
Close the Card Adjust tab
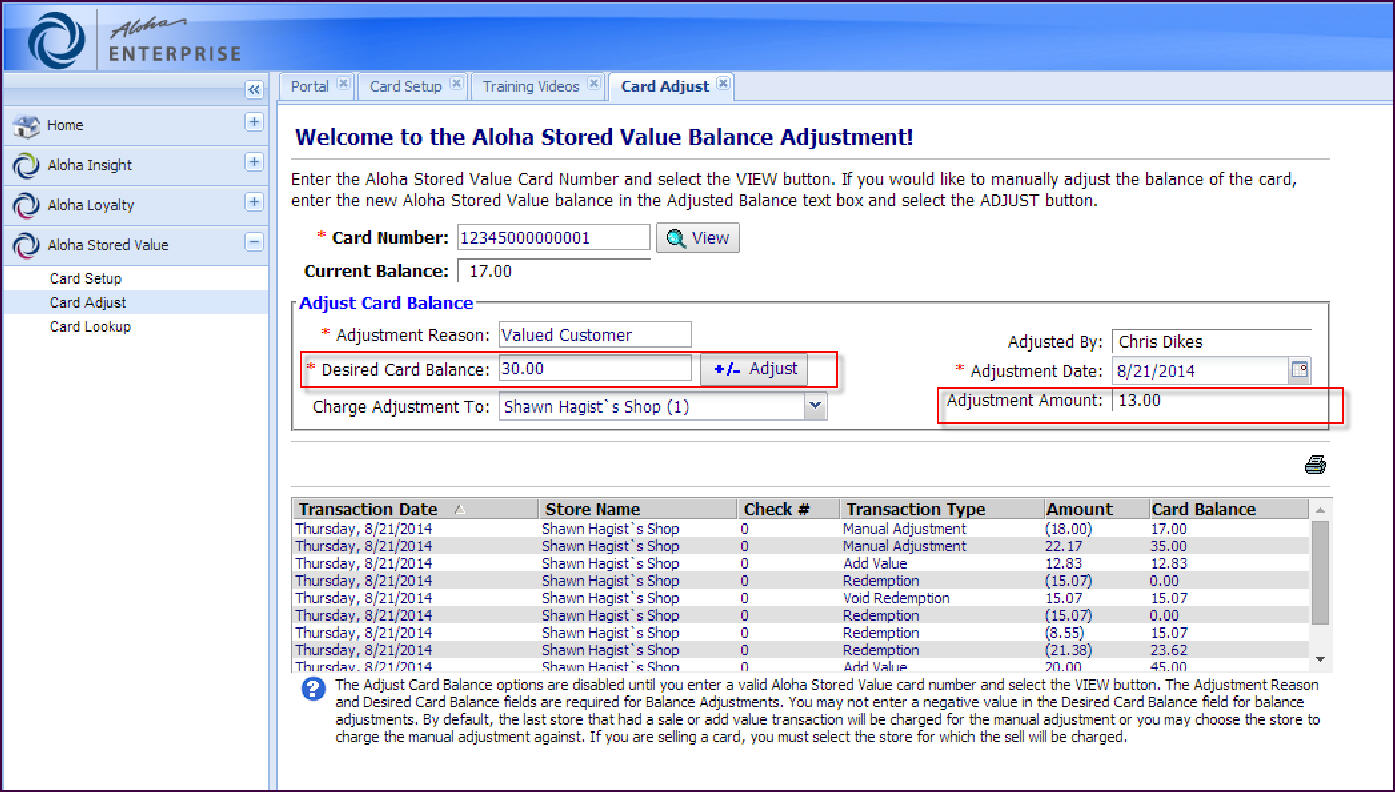(723, 84)
